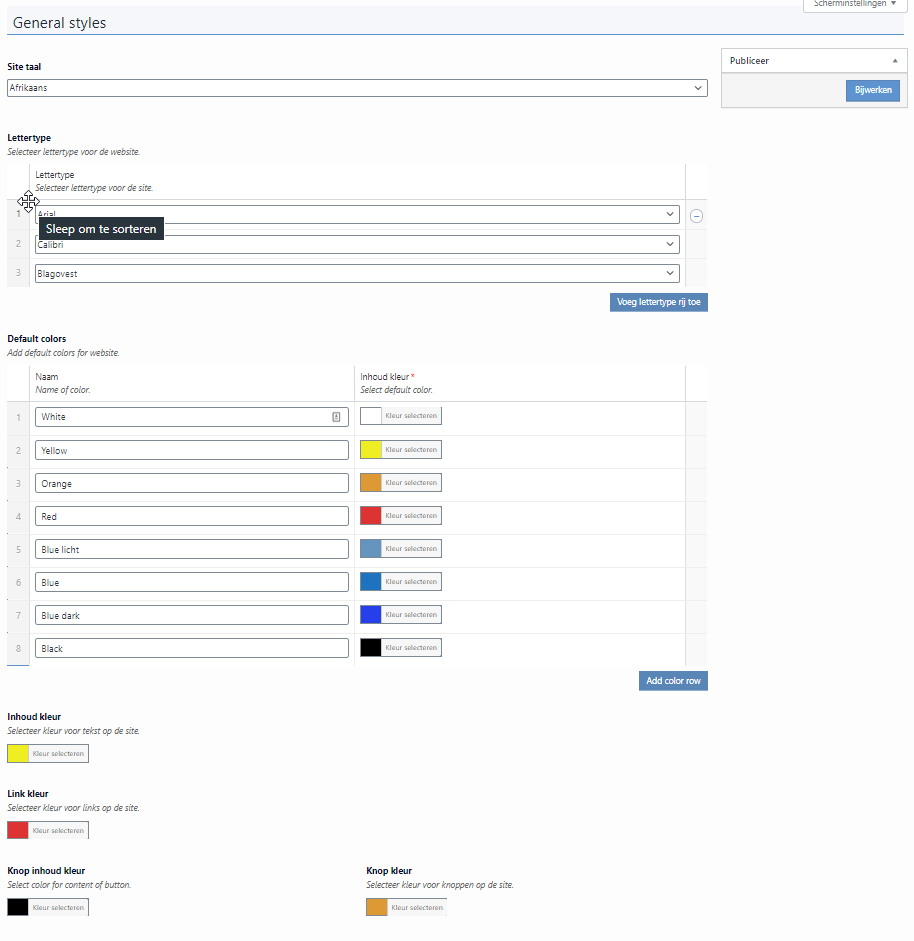
Task: Click the General styles page title
Action: pos(59,23)
